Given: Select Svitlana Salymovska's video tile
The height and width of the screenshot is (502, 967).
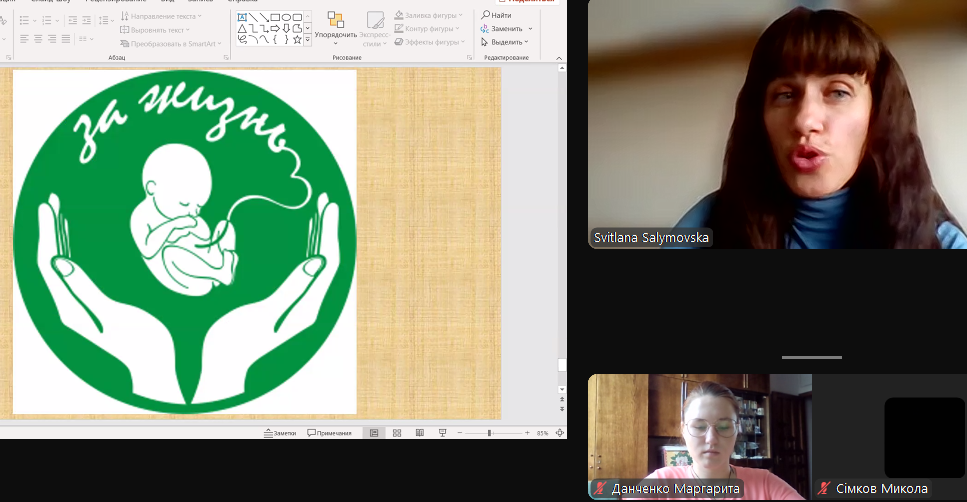Looking at the screenshot, I should tap(778, 125).
